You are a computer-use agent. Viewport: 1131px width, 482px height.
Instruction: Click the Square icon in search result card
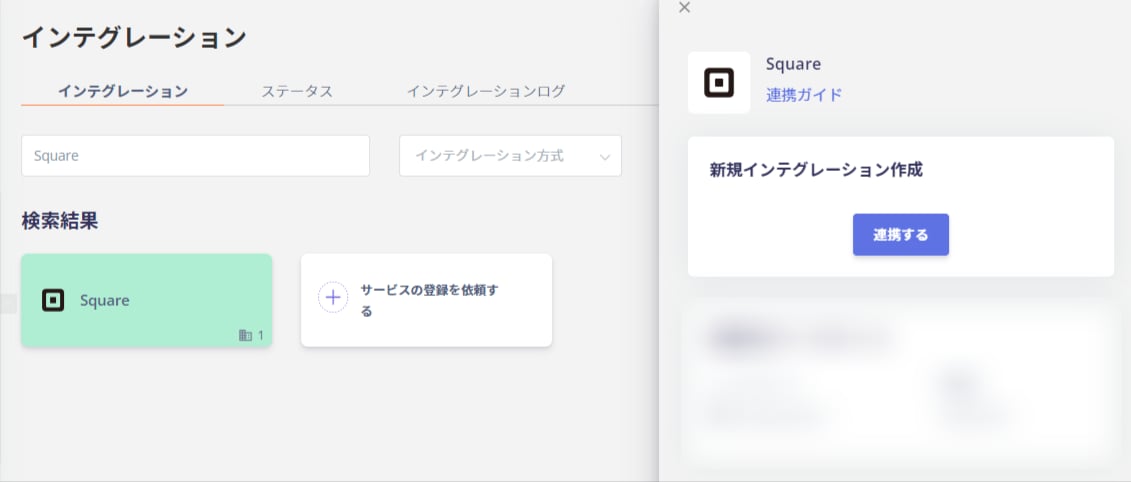coord(53,300)
